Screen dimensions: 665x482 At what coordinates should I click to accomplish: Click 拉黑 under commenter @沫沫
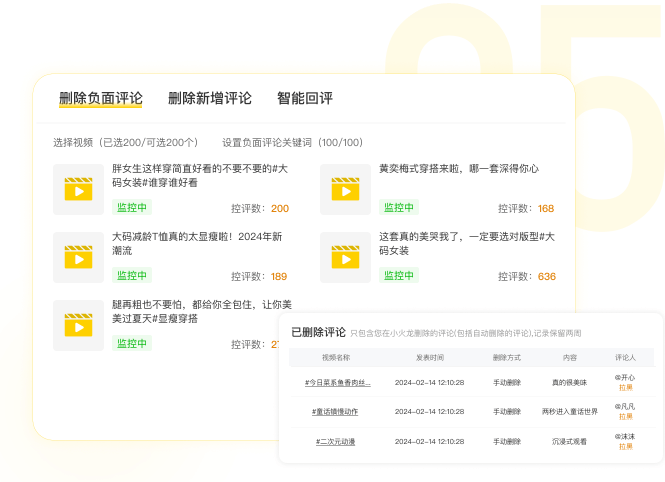(x=626, y=446)
